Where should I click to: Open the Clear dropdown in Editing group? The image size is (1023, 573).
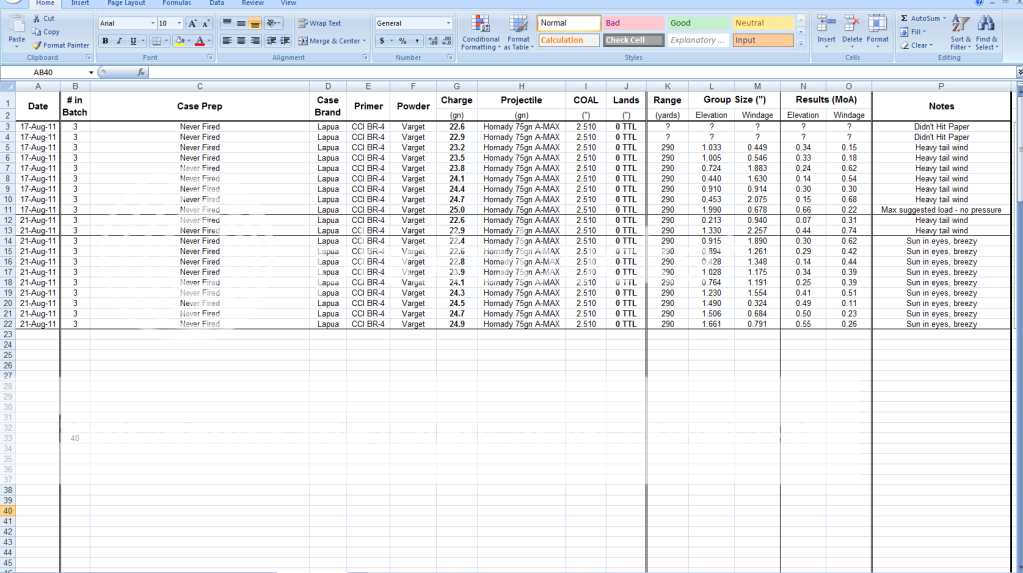coord(917,46)
